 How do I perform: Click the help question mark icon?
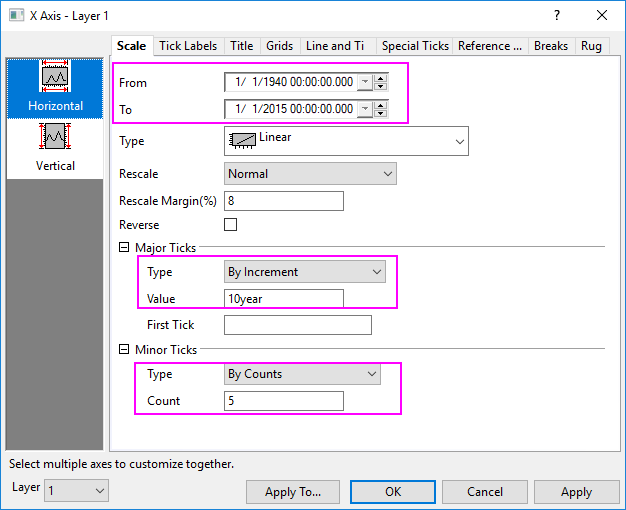(x=557, y=15)
